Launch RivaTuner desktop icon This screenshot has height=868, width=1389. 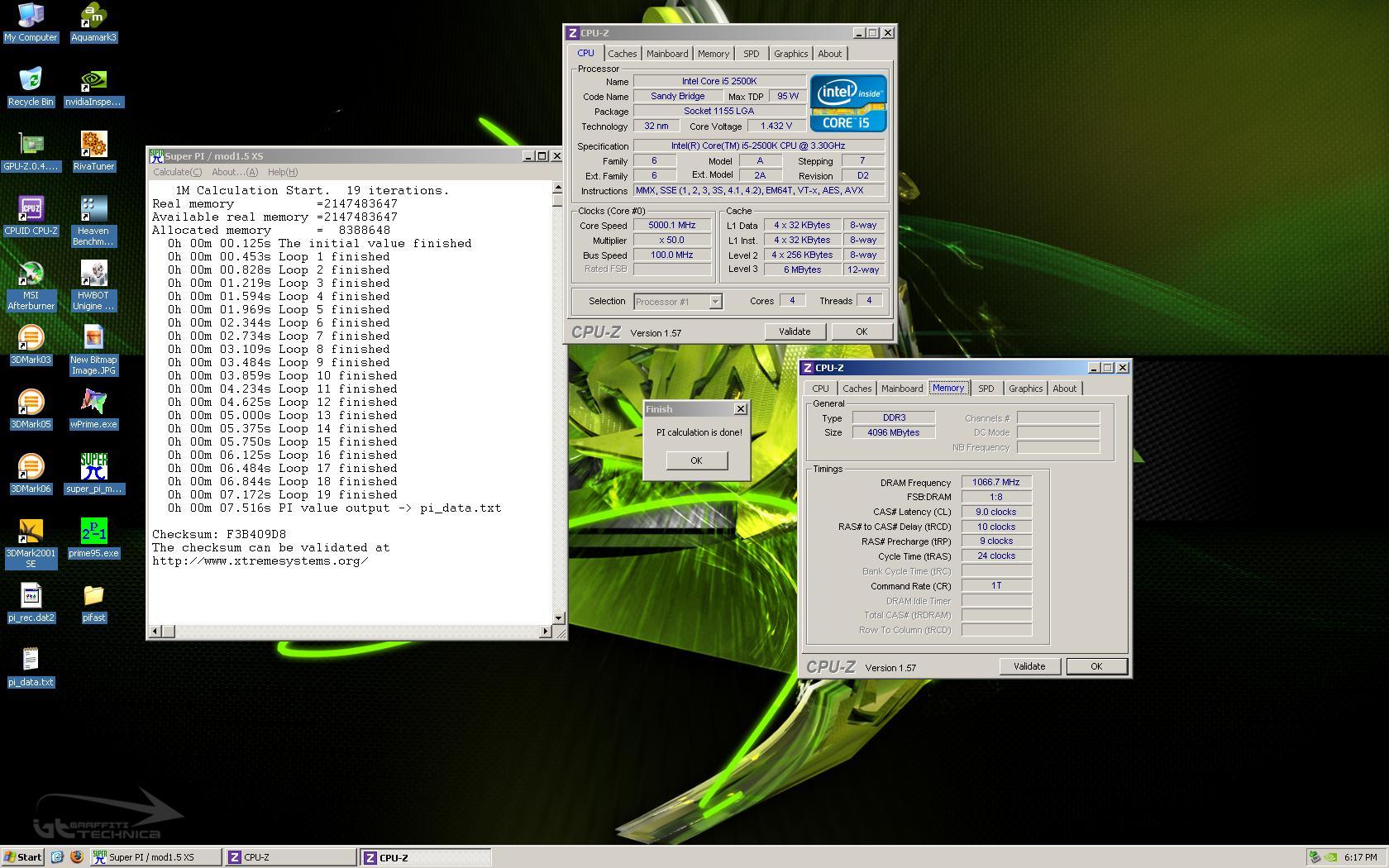93,151
